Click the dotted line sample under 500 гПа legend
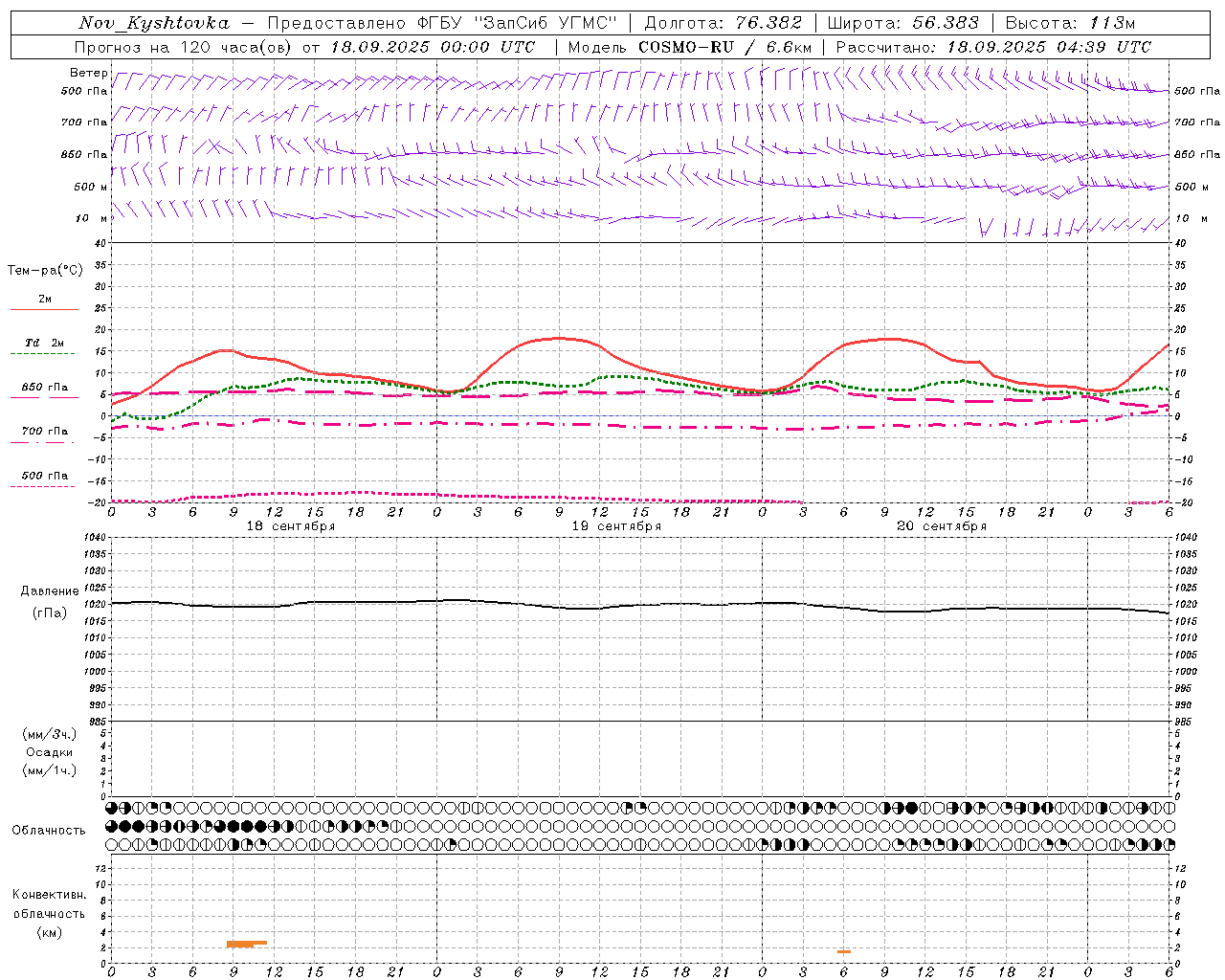1225x980 pixels. pos(43,487)
